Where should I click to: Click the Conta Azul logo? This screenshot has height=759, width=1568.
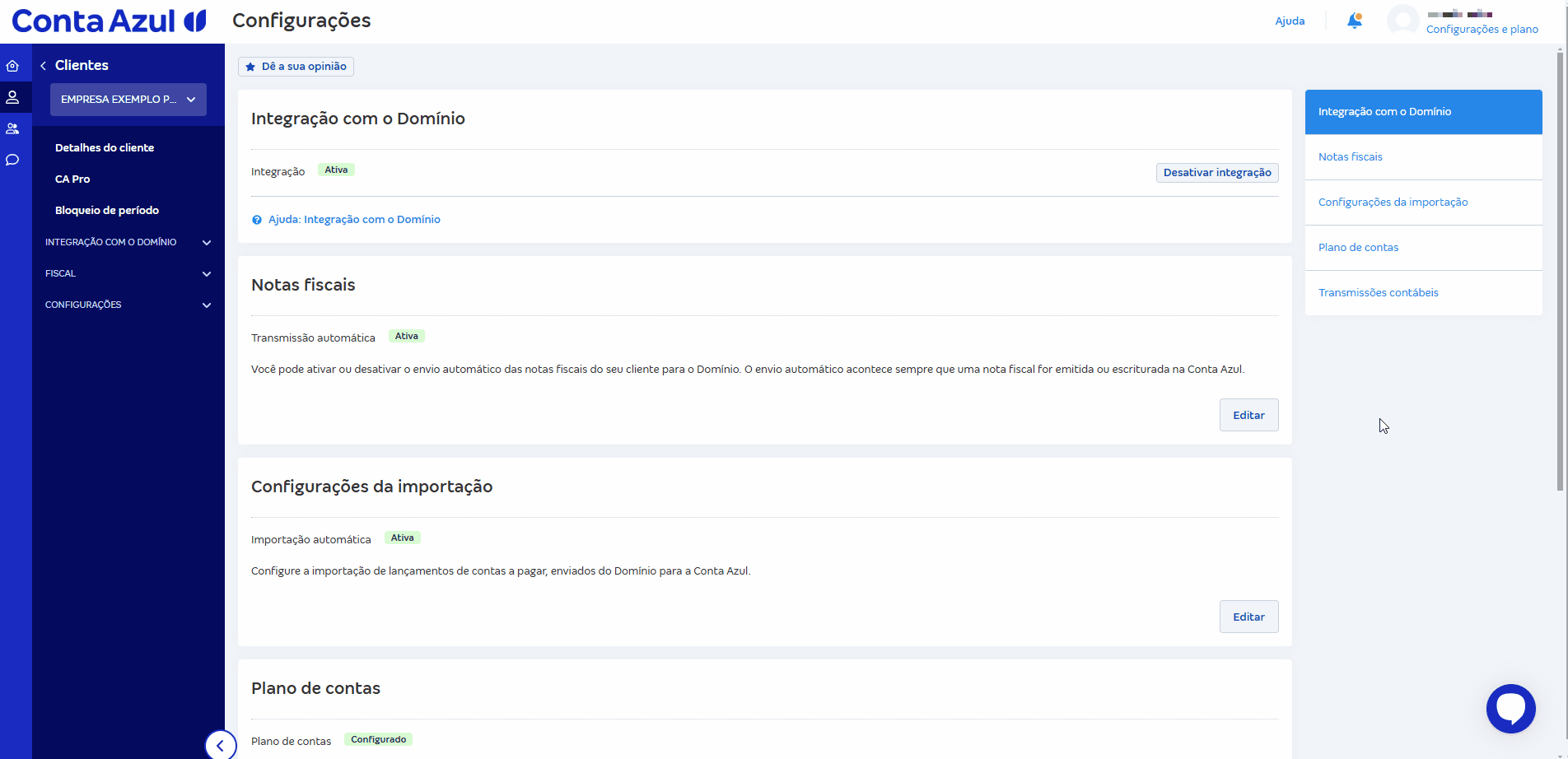click(109, 21)
